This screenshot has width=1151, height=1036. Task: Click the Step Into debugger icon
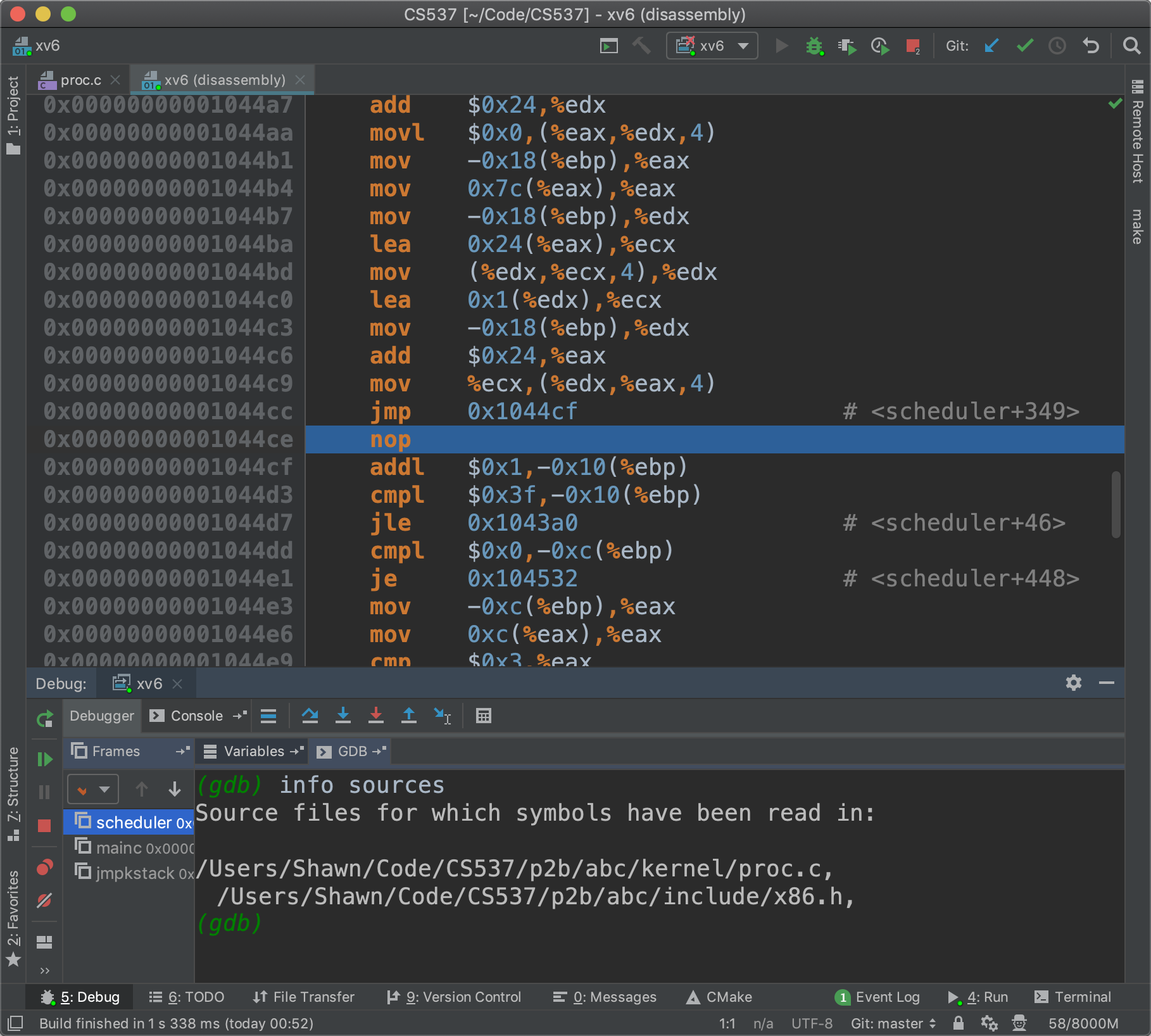coord(343,716)
